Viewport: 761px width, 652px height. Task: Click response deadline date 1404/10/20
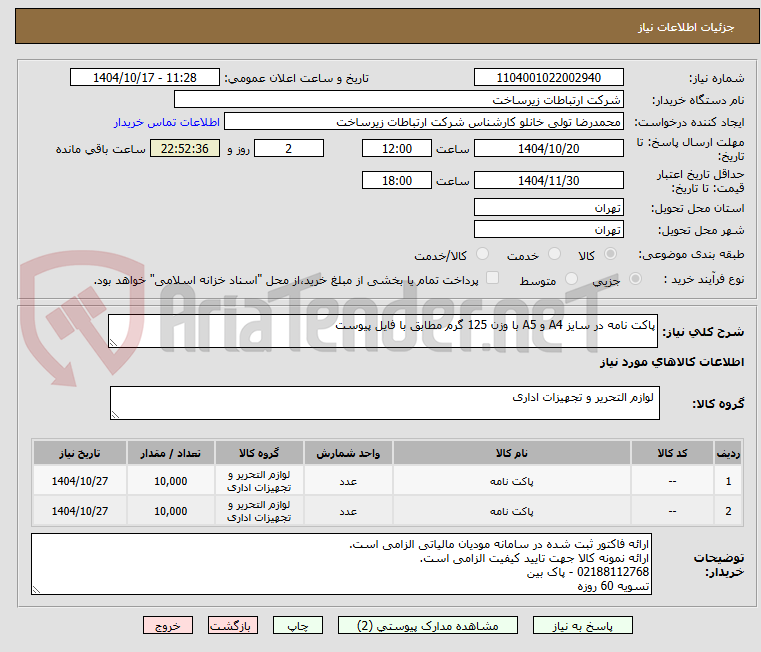(x=548, y=148)
